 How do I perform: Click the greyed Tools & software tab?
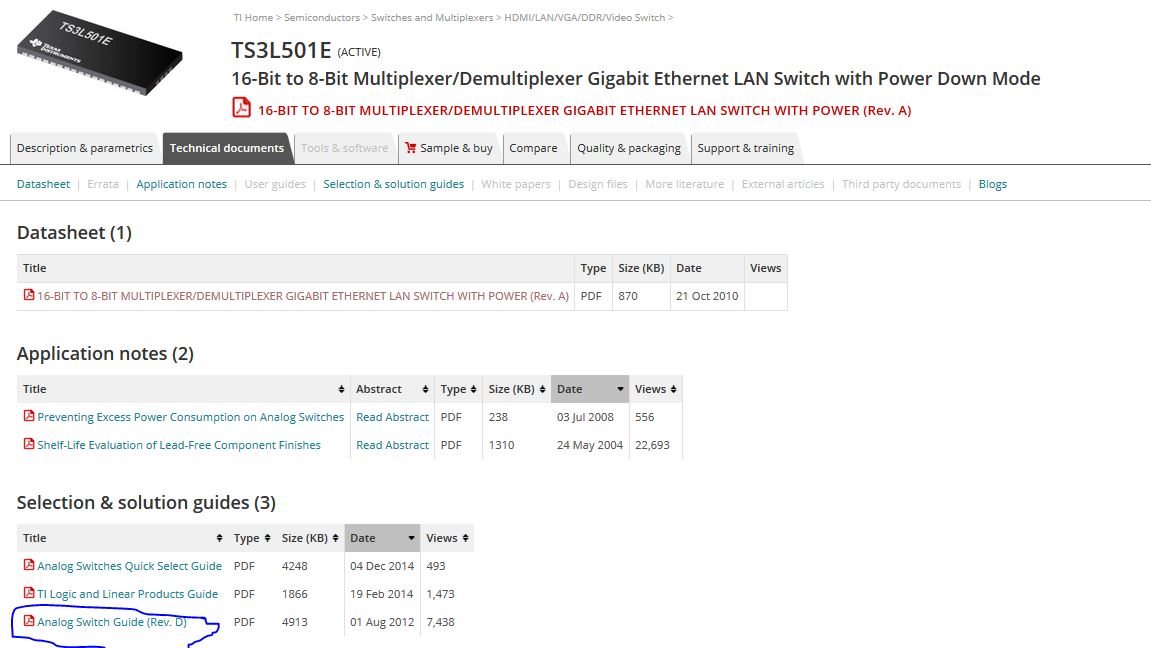(344, 148)
